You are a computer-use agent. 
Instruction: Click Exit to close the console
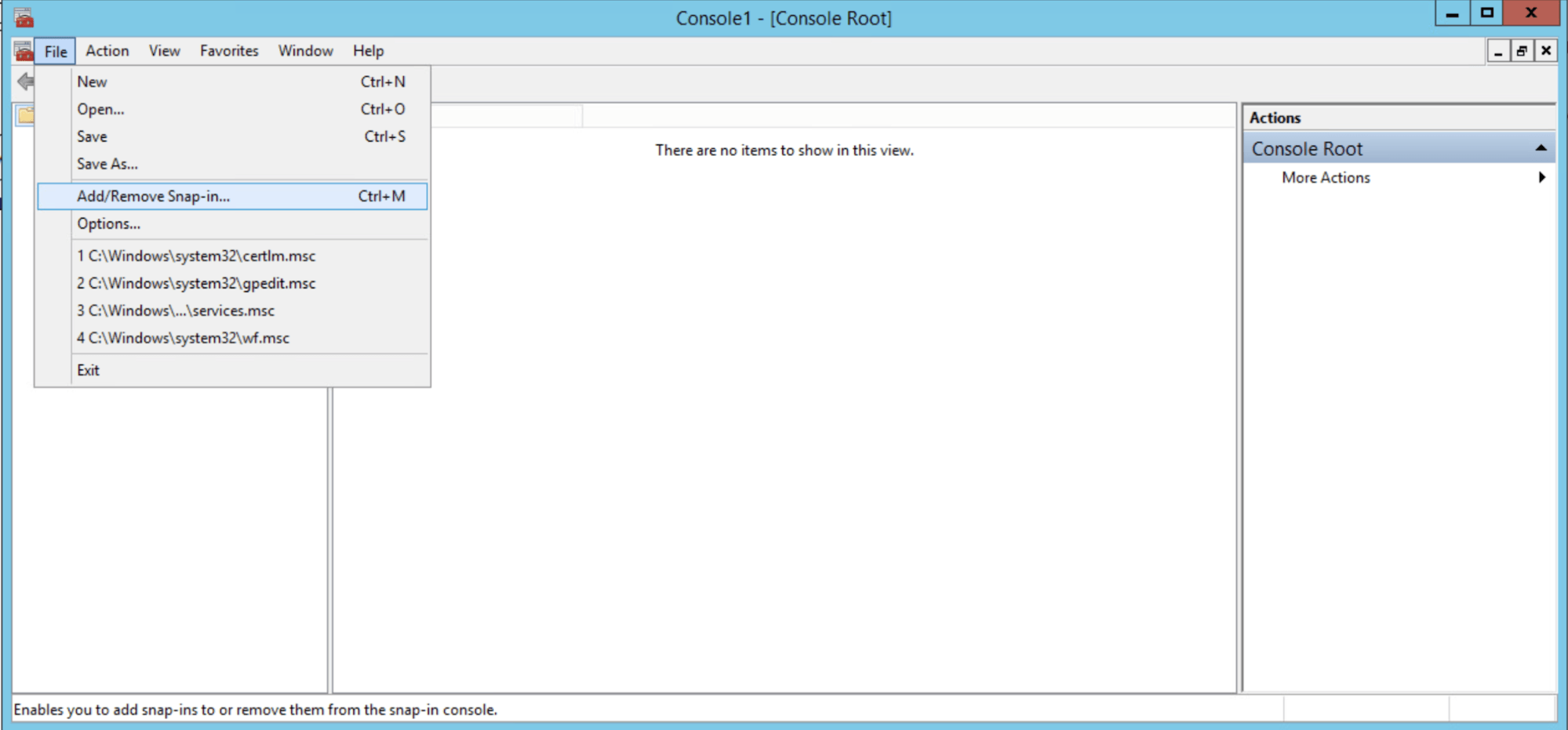click(x=89, y=370)
